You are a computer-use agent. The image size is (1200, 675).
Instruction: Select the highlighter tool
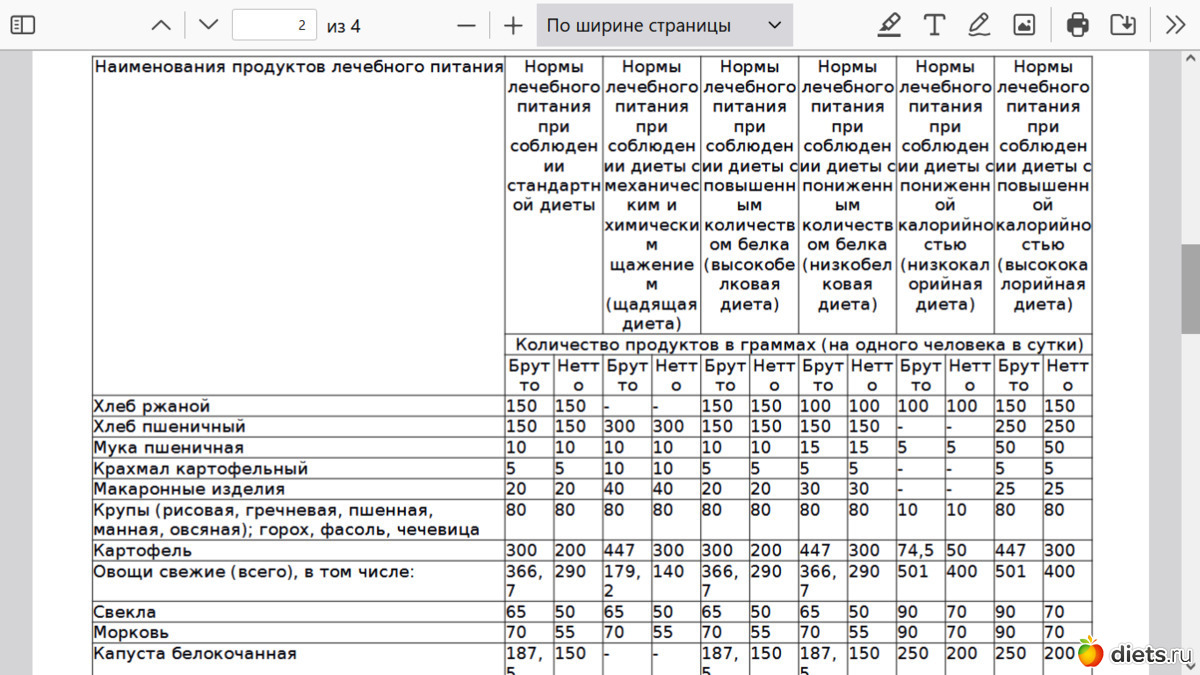click(x=889, y=25)
